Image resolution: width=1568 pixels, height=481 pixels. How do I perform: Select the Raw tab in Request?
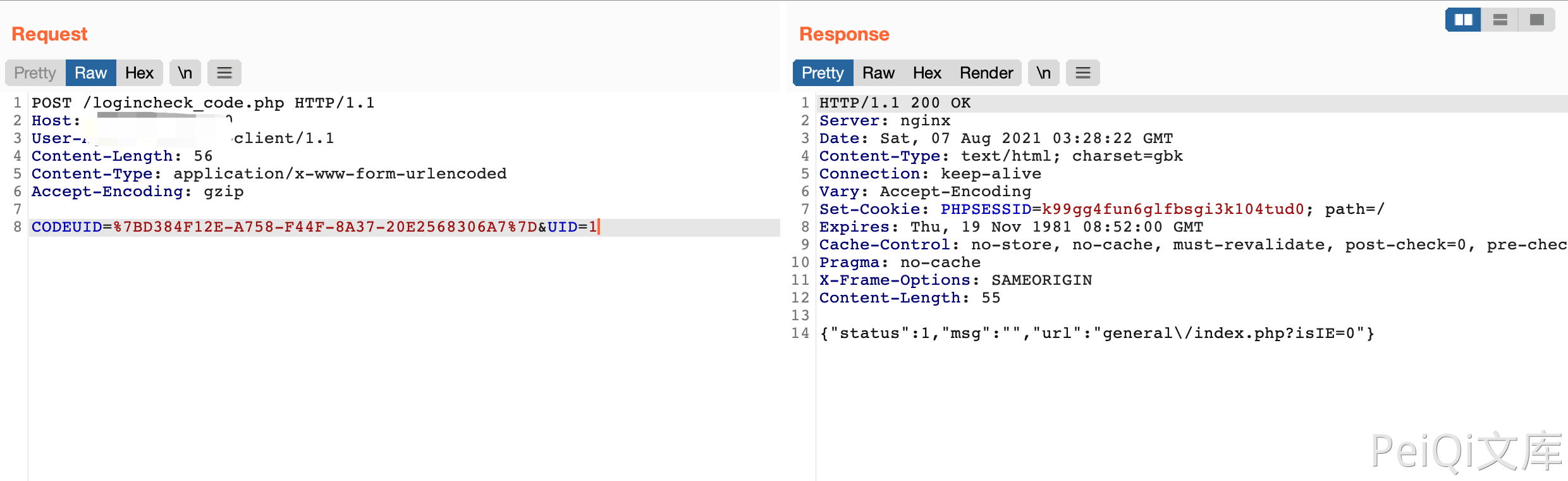tap(91, 73)
